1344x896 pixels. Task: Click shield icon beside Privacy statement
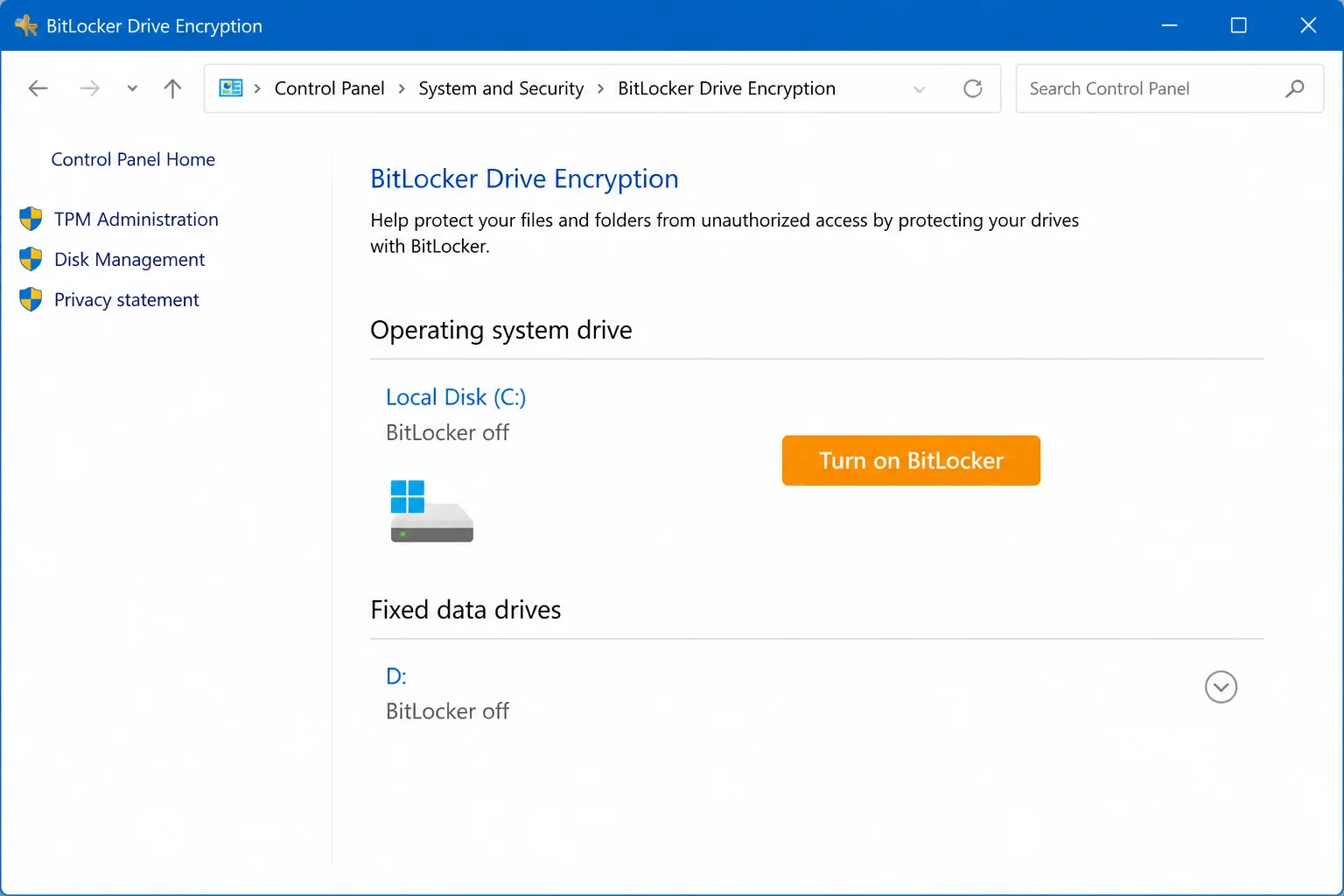(31, 299)
